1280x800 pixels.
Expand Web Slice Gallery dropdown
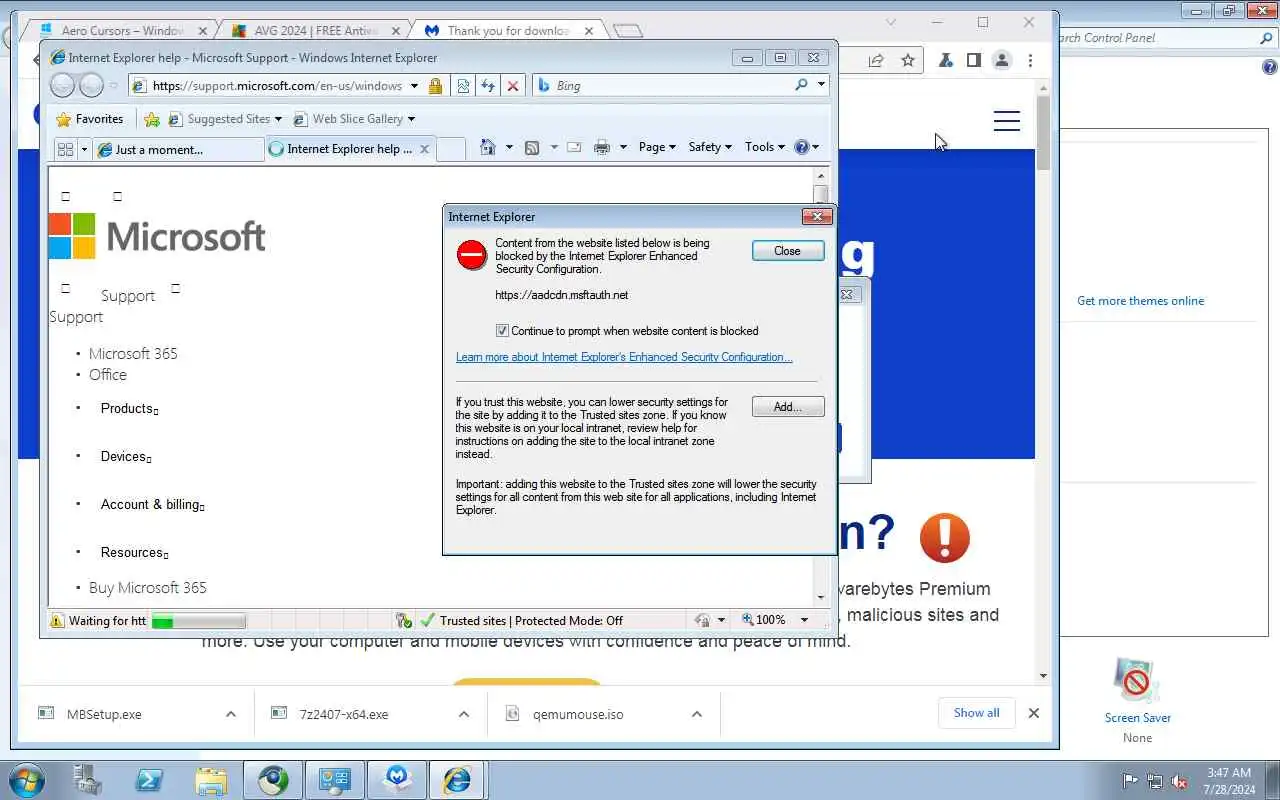[x=411, y=119]
